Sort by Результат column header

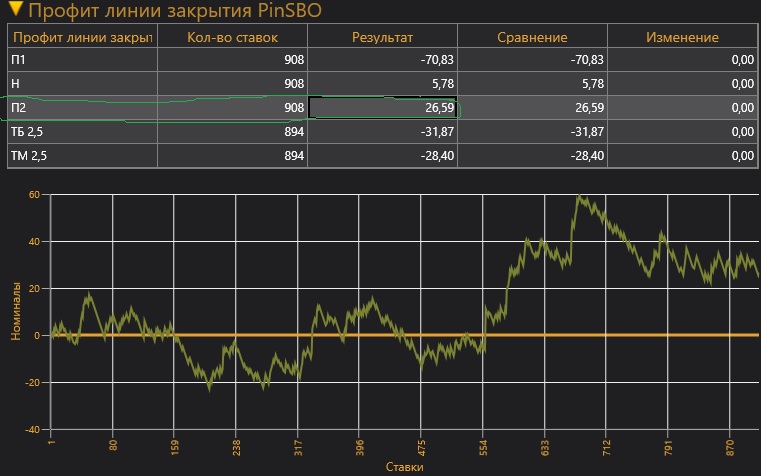tap(382, 37)
